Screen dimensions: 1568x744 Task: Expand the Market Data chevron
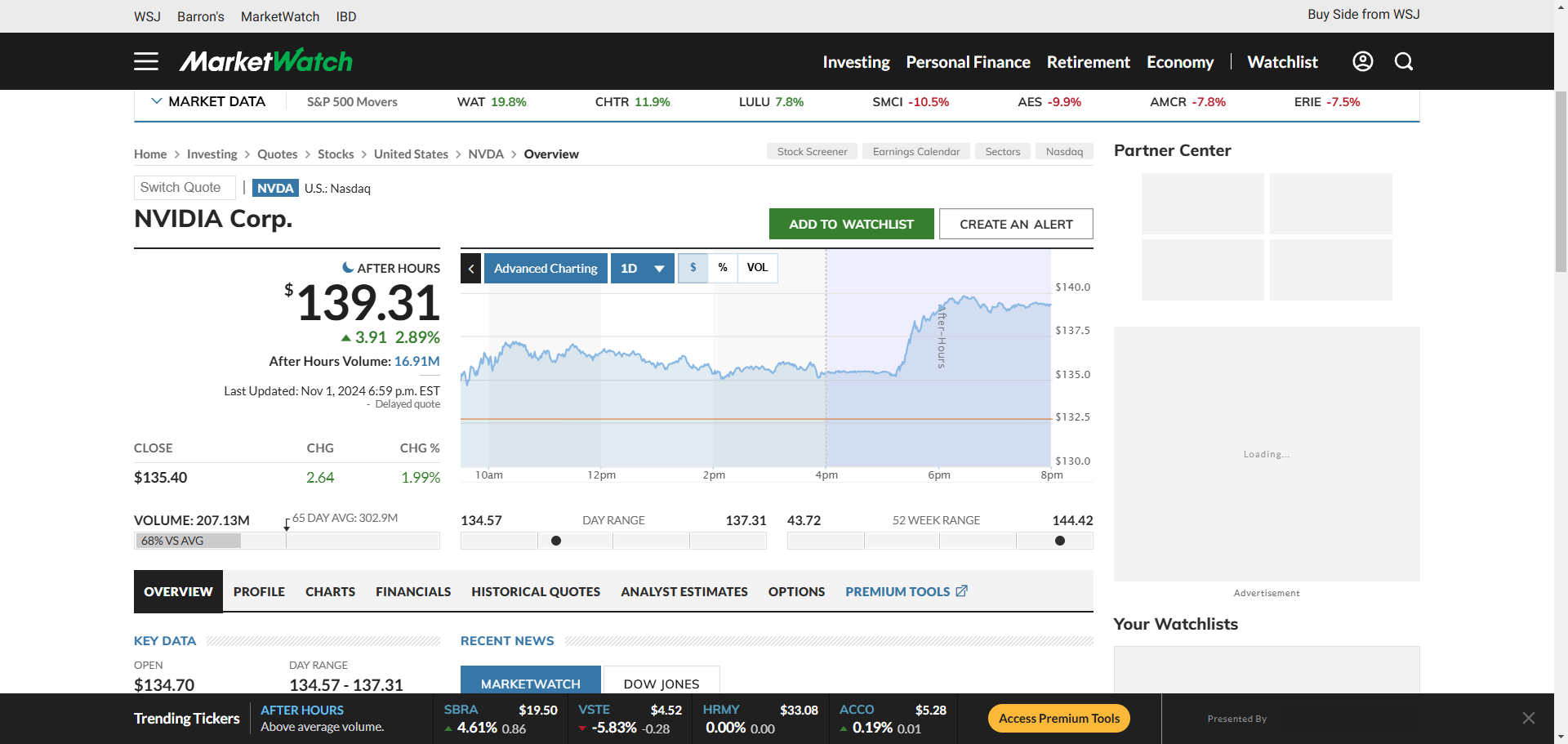click(x=157, y=101)
